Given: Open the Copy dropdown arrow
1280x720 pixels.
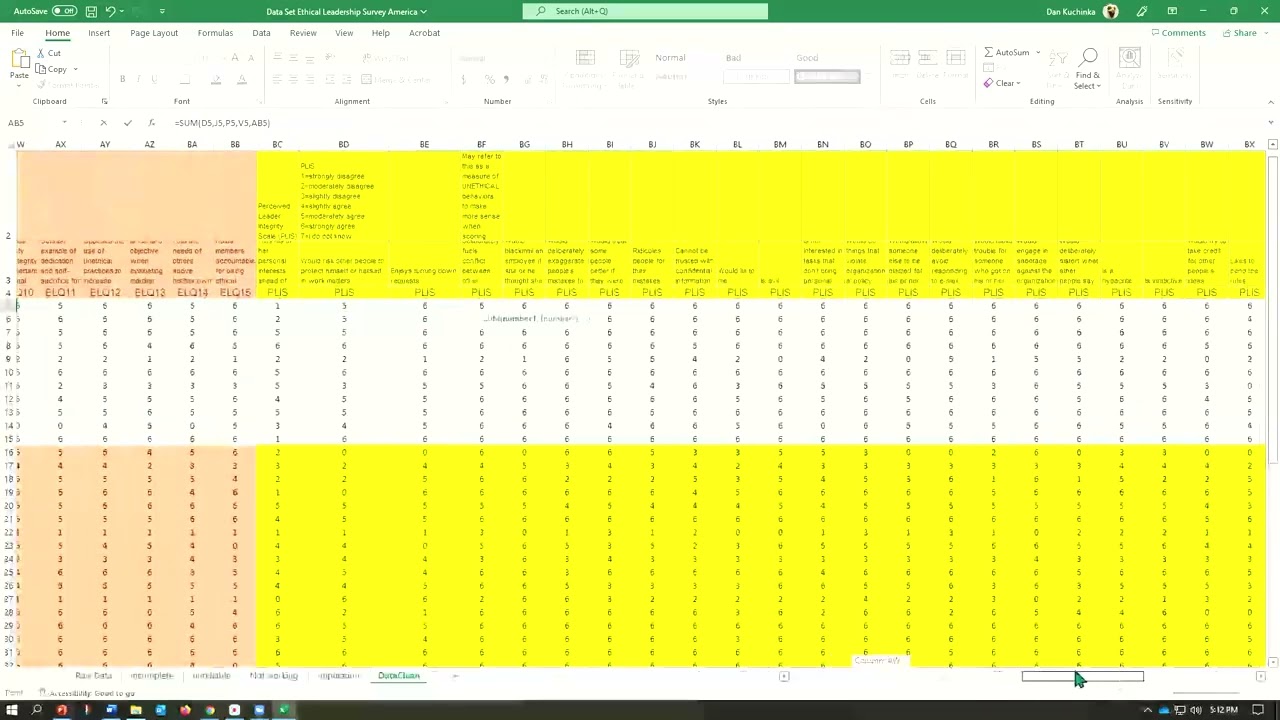Looking at the screenshot, I should [x=75, y=69].
